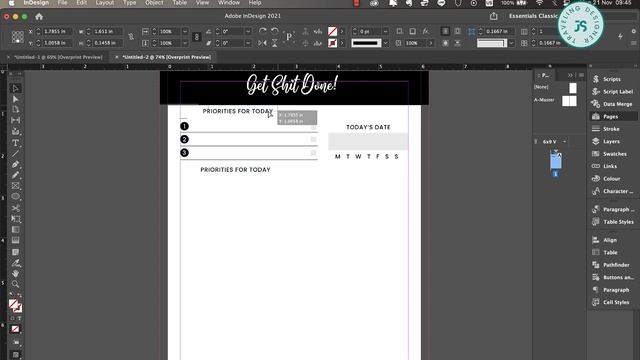Switch to the Untitled-2 document tab
This screenshot has width=640, height=360.
(167, 57)
